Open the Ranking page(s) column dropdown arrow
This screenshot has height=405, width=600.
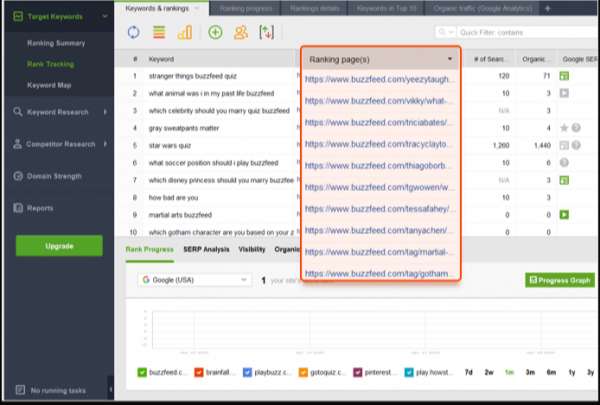[450, 59]
